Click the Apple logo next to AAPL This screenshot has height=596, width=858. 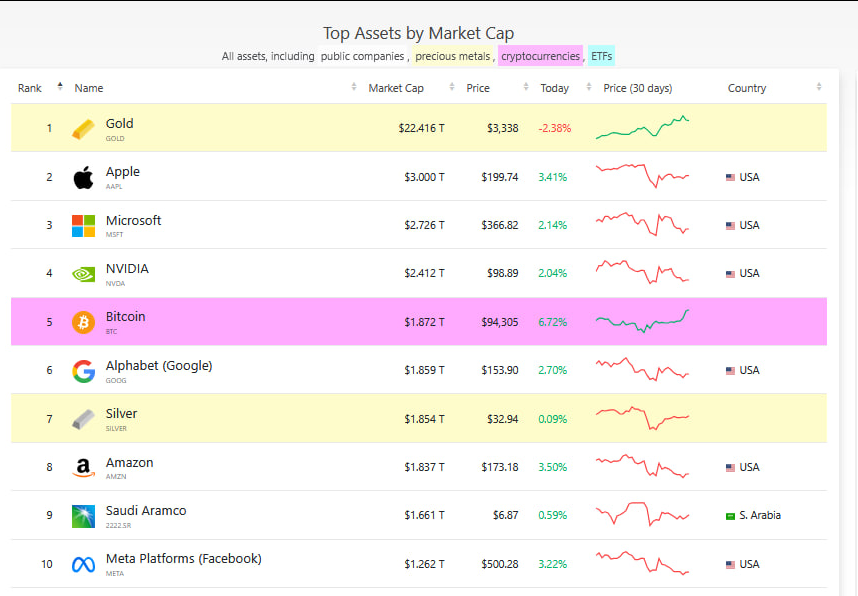(84, 176)
